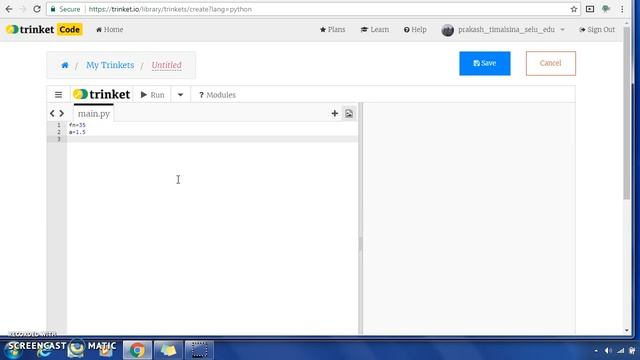
Task: Open the Modules help
Action: click(217, 95)
